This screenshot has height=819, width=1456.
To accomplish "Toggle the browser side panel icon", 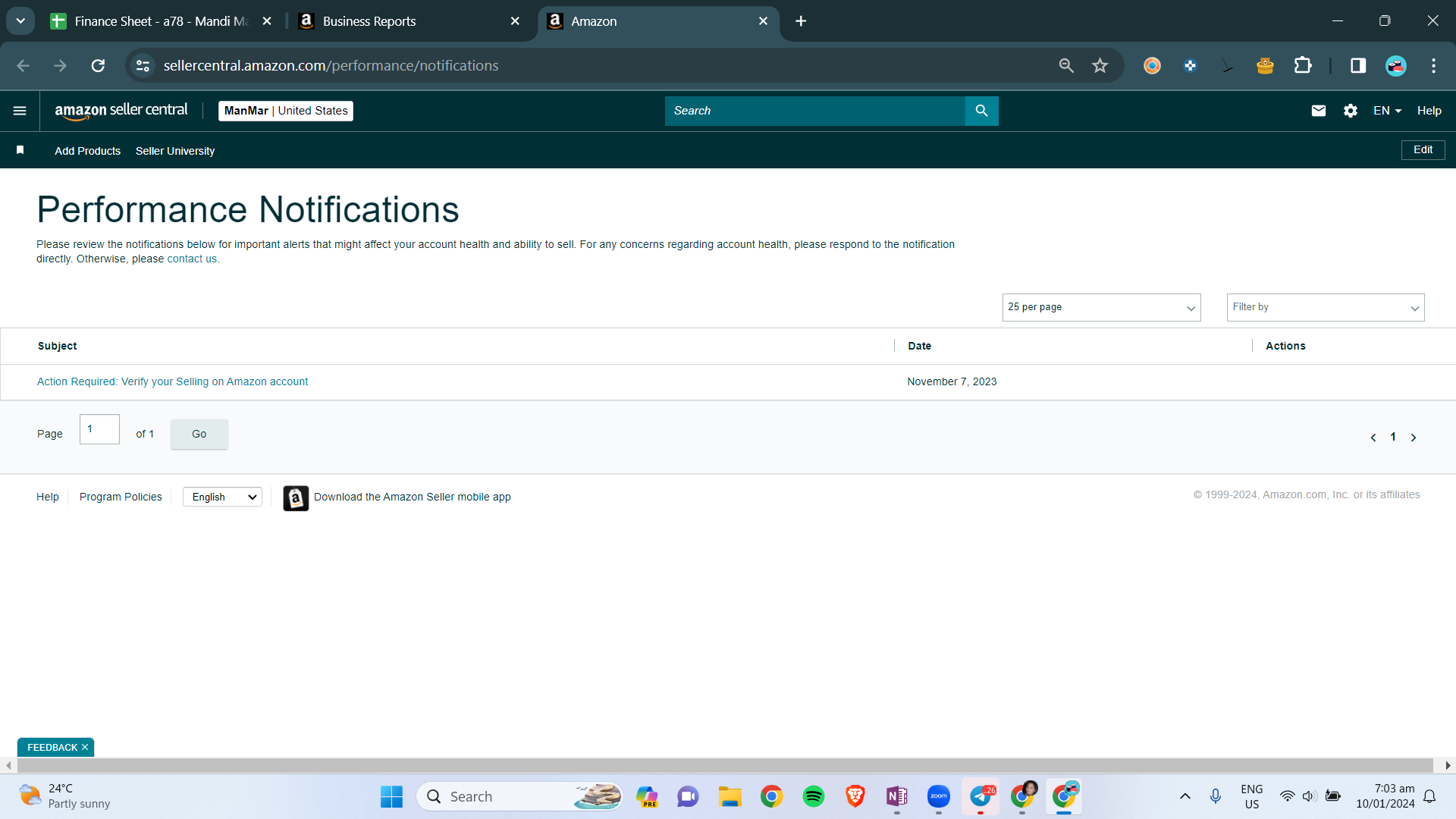I will (1358, 66).
